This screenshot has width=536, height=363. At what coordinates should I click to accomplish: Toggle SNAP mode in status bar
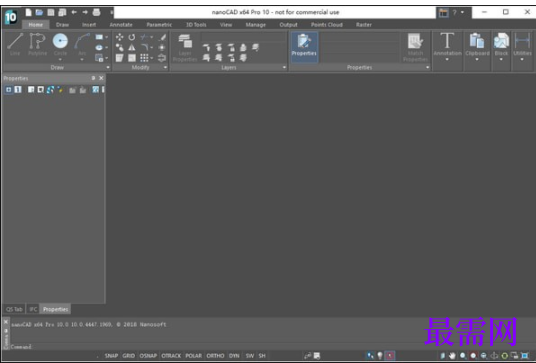click(x=111, y=356)
